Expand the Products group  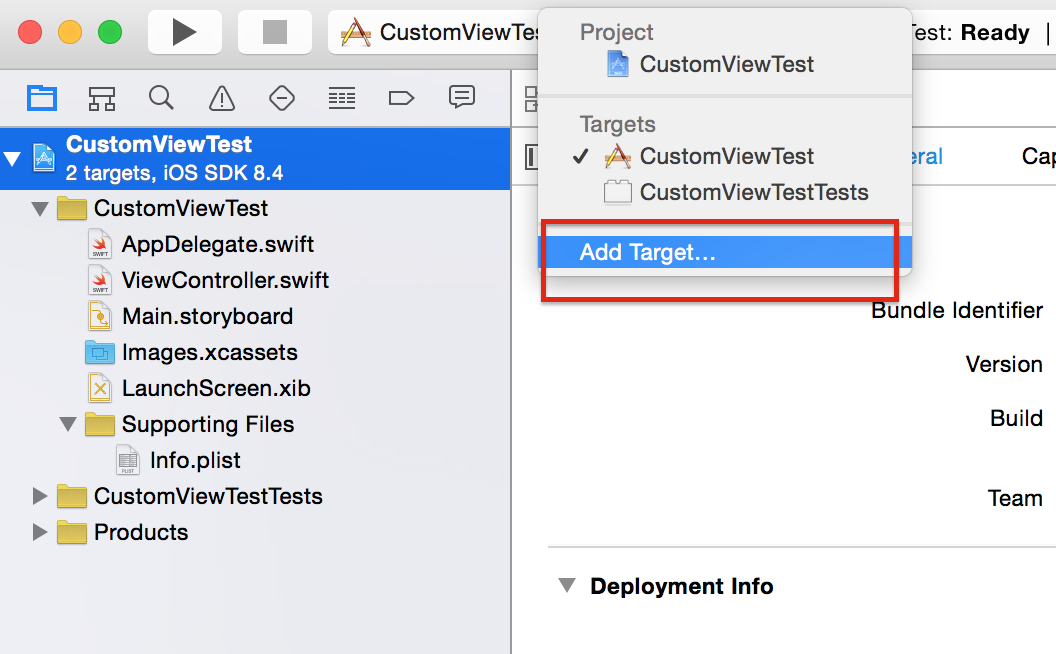40,532
